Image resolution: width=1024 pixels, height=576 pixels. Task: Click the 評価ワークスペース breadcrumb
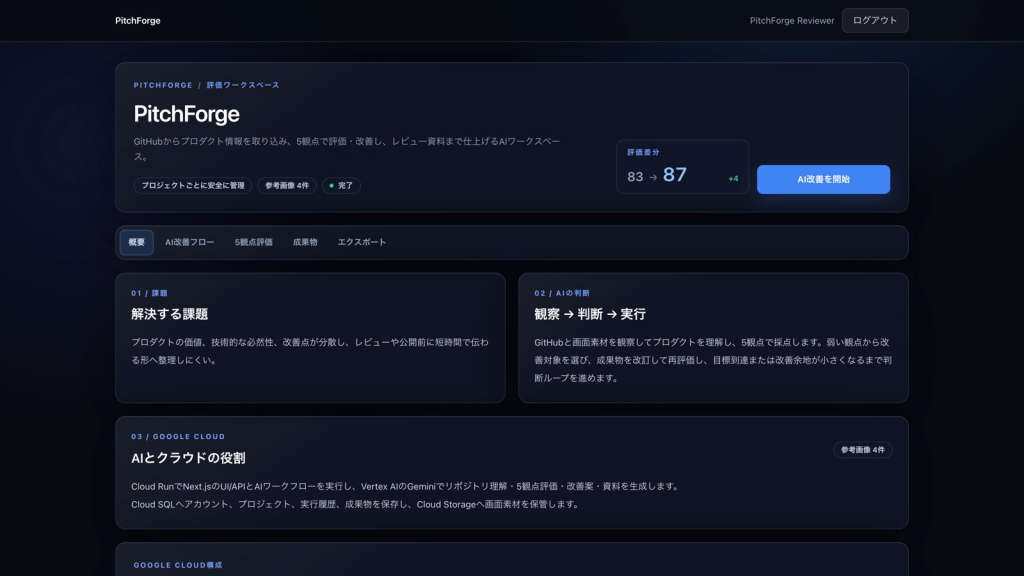(243, 86)
